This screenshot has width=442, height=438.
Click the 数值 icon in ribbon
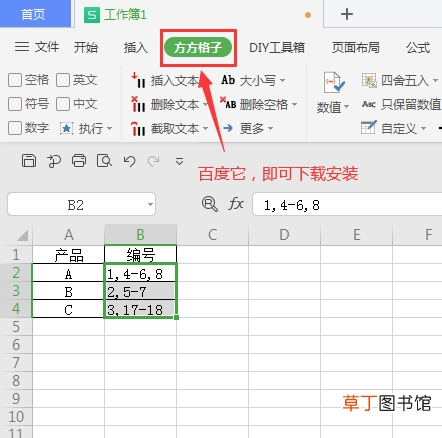point(334,83)
